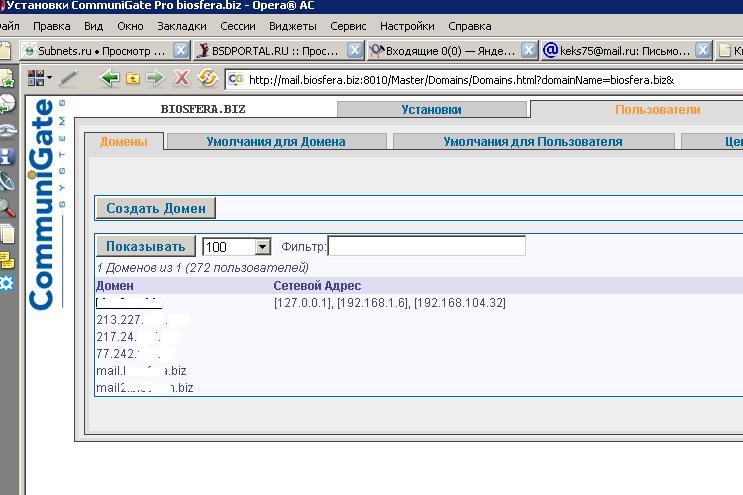
Task: Open the yellow Notes panel in sidebar
Action: coord(7,259)
